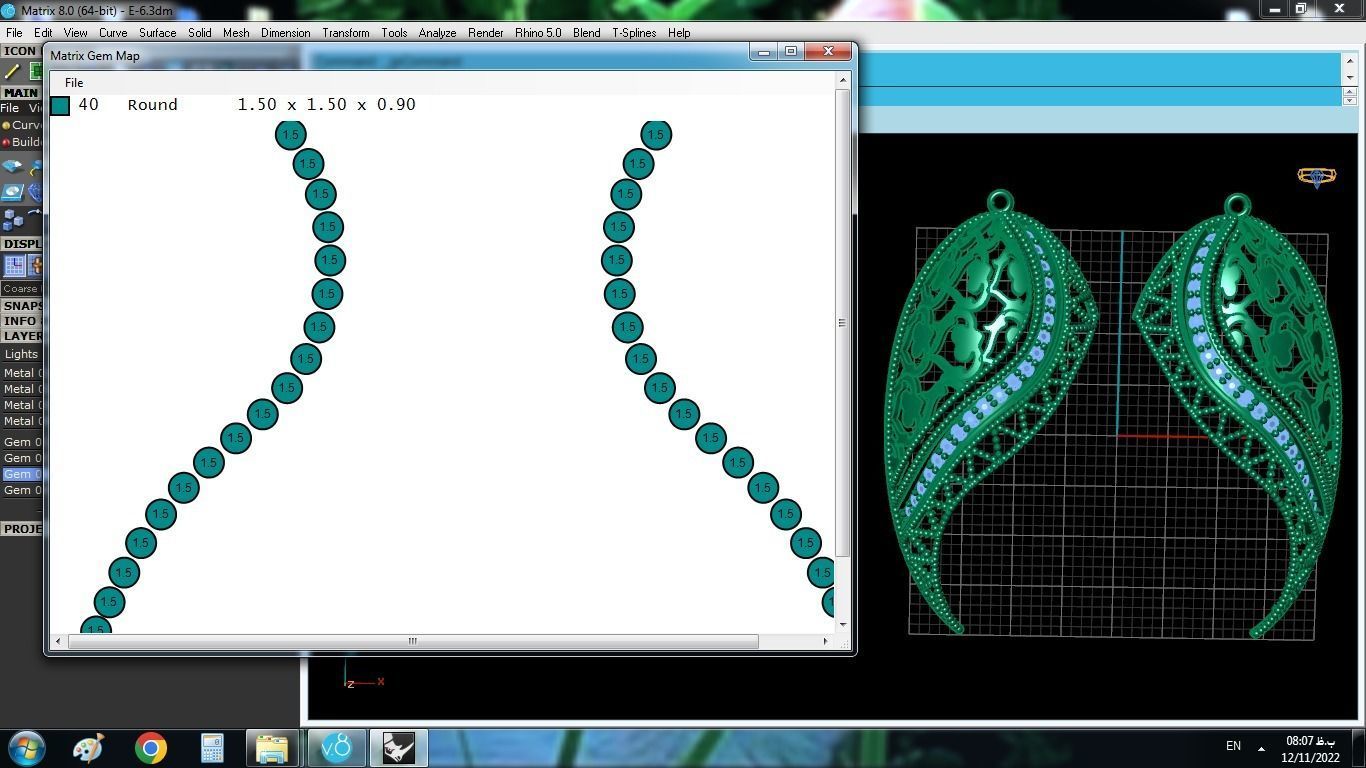Image resolution: width=1366 pixels, height=768 pixels.
Task: Click the Gem Map scroll left arrow
Action: click(x=58, y=641)
